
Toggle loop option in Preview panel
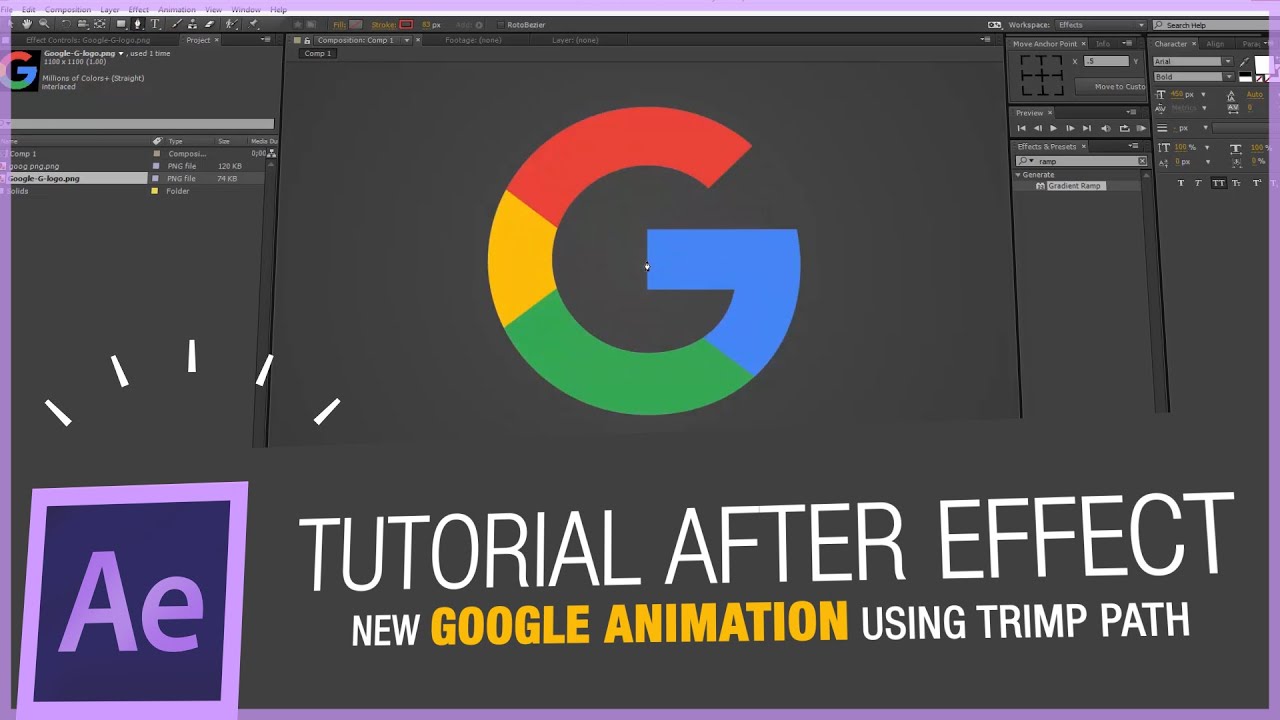pos(1124,128)
